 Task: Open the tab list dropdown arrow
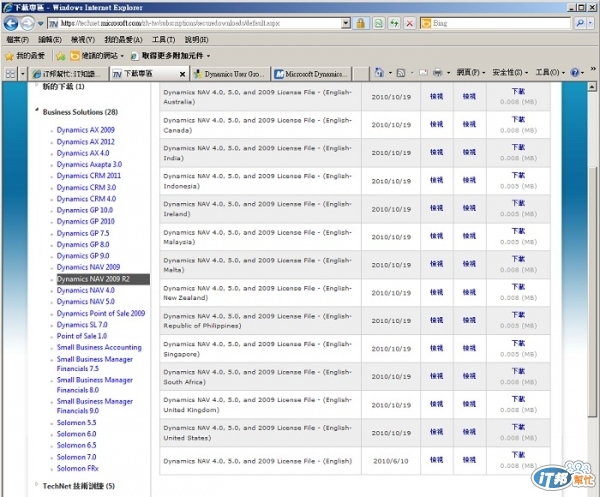point(23,73)
